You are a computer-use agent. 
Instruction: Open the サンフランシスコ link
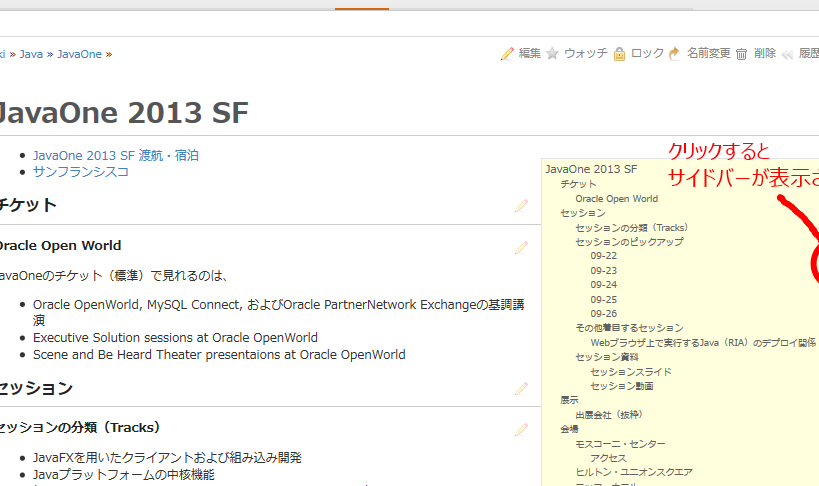pos(81,172)
